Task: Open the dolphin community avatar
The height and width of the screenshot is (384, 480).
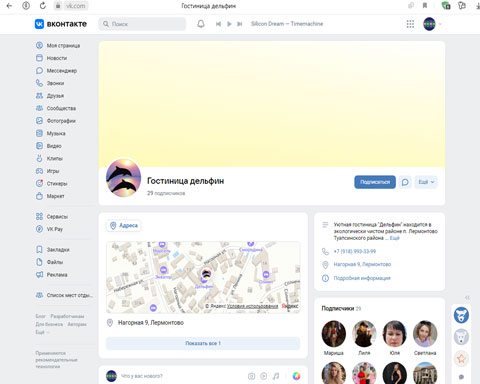Action: (123, 178)
